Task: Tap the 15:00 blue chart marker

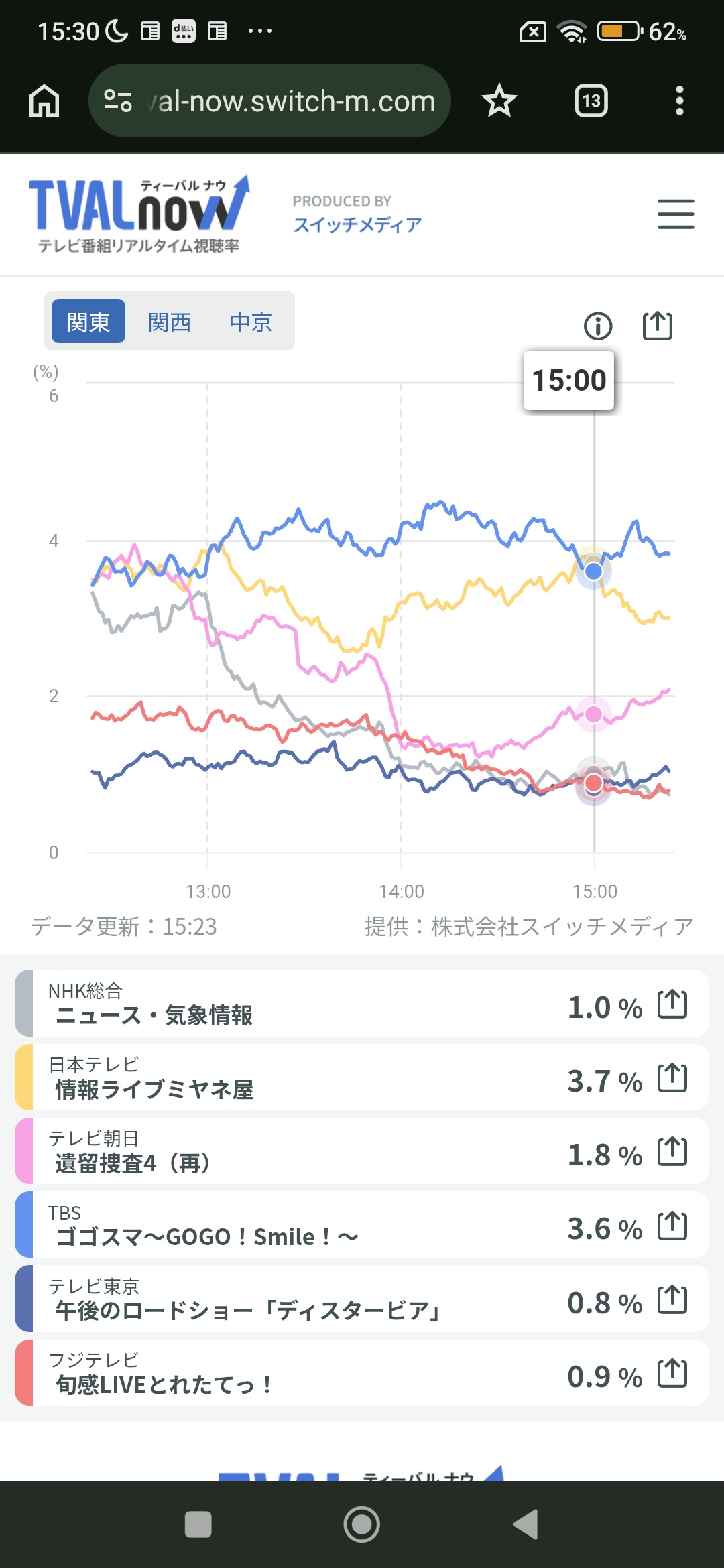Action: click(x=593, y=571)
